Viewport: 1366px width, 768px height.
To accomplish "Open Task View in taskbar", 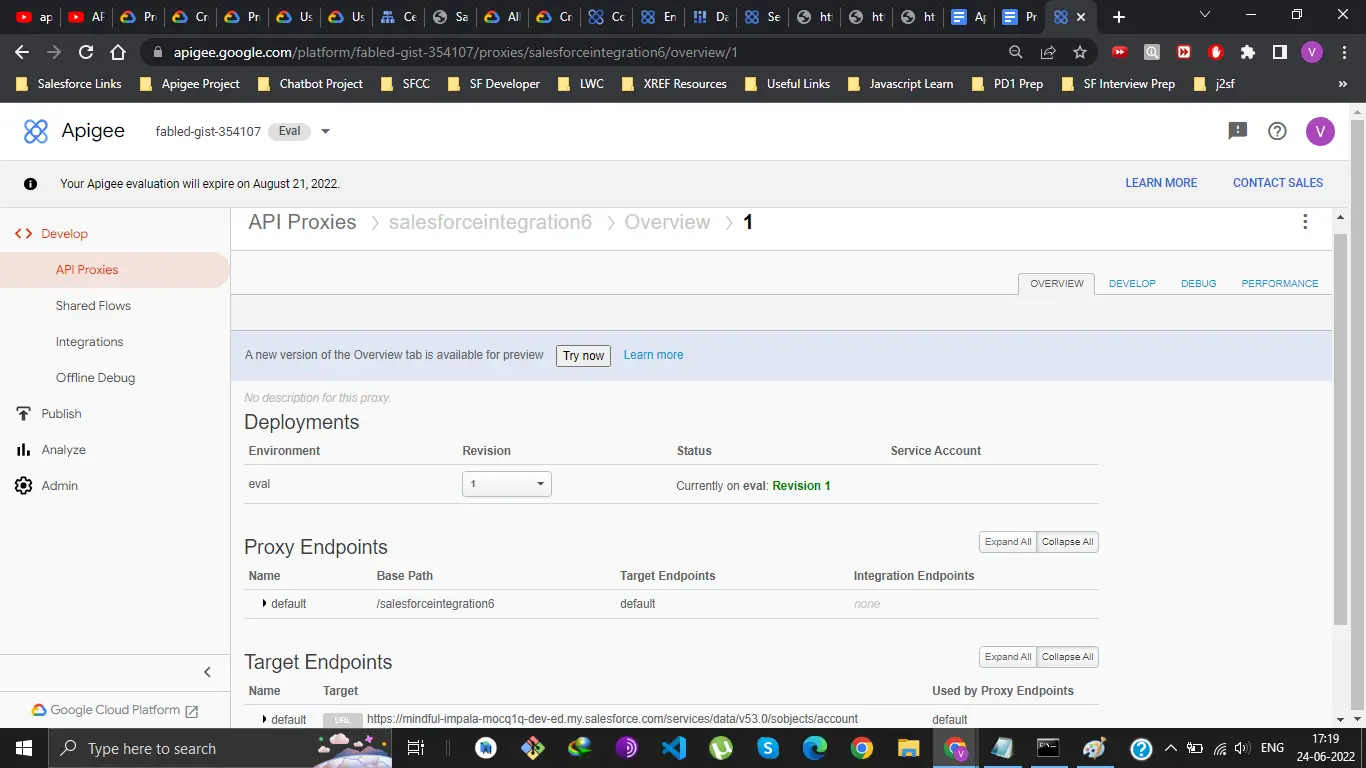I will (417, 748).
